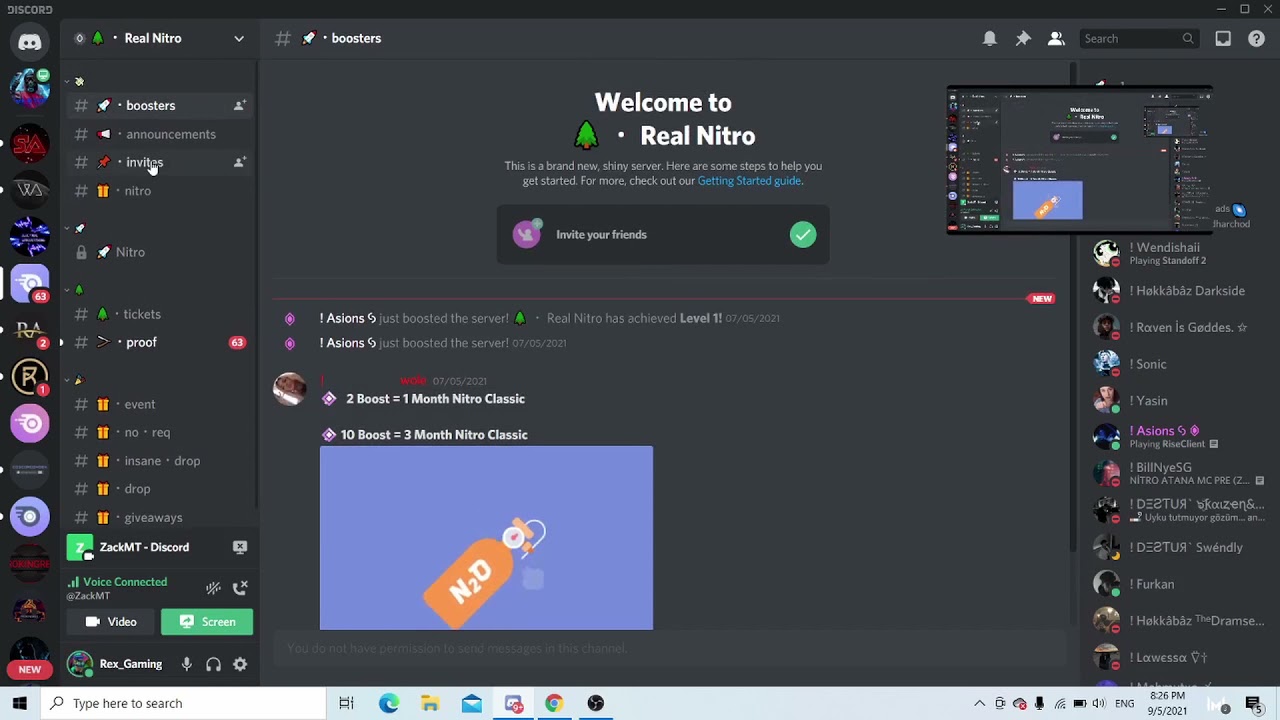Open the Getting Started guide link
This screenshot has height=720, width=1280.
click(x=749, y=181)
